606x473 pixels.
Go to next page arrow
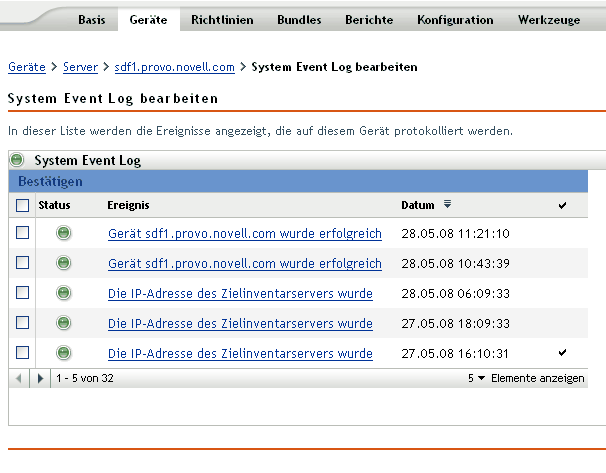pyautogui.click(x=40, y=378)
